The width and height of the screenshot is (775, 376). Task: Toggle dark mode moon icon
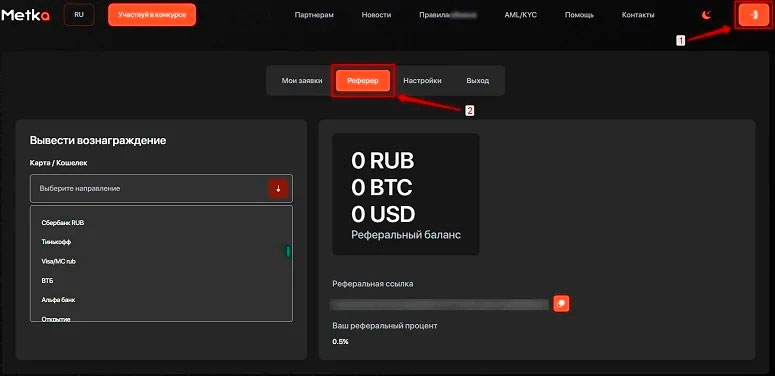pyautogui.click(x=707, y=15)
